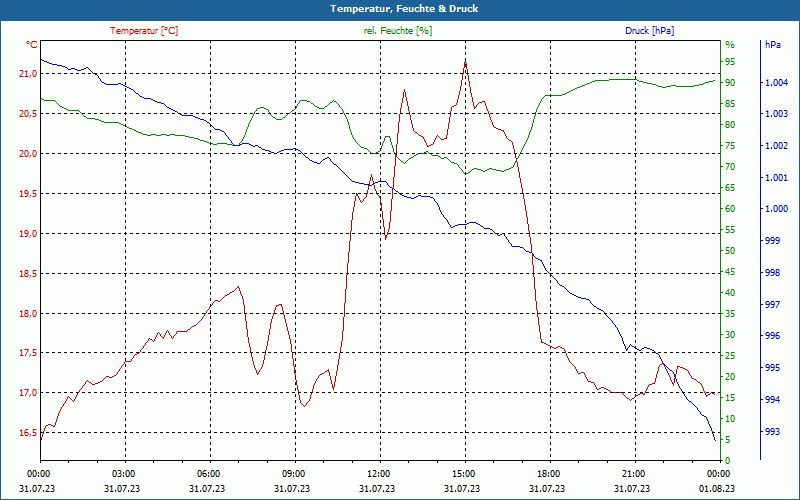
Task: Click the 12:00 time axis label
Action: [x=380, y=473]
